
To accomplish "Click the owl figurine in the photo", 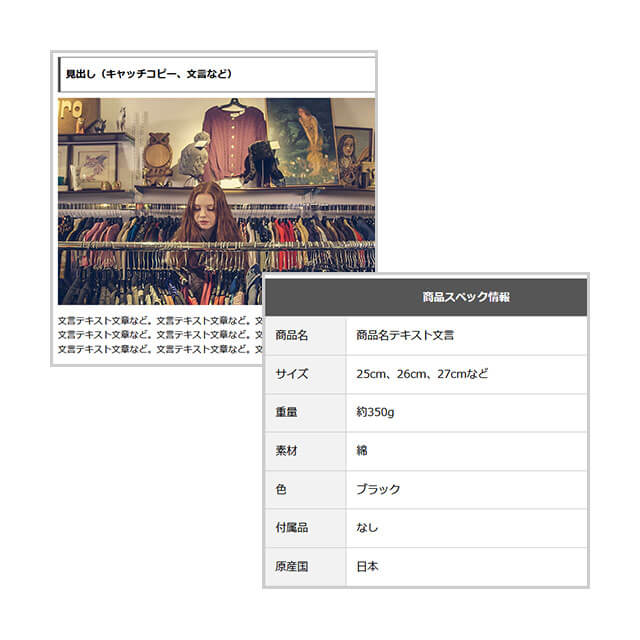I will coord(156,150).
